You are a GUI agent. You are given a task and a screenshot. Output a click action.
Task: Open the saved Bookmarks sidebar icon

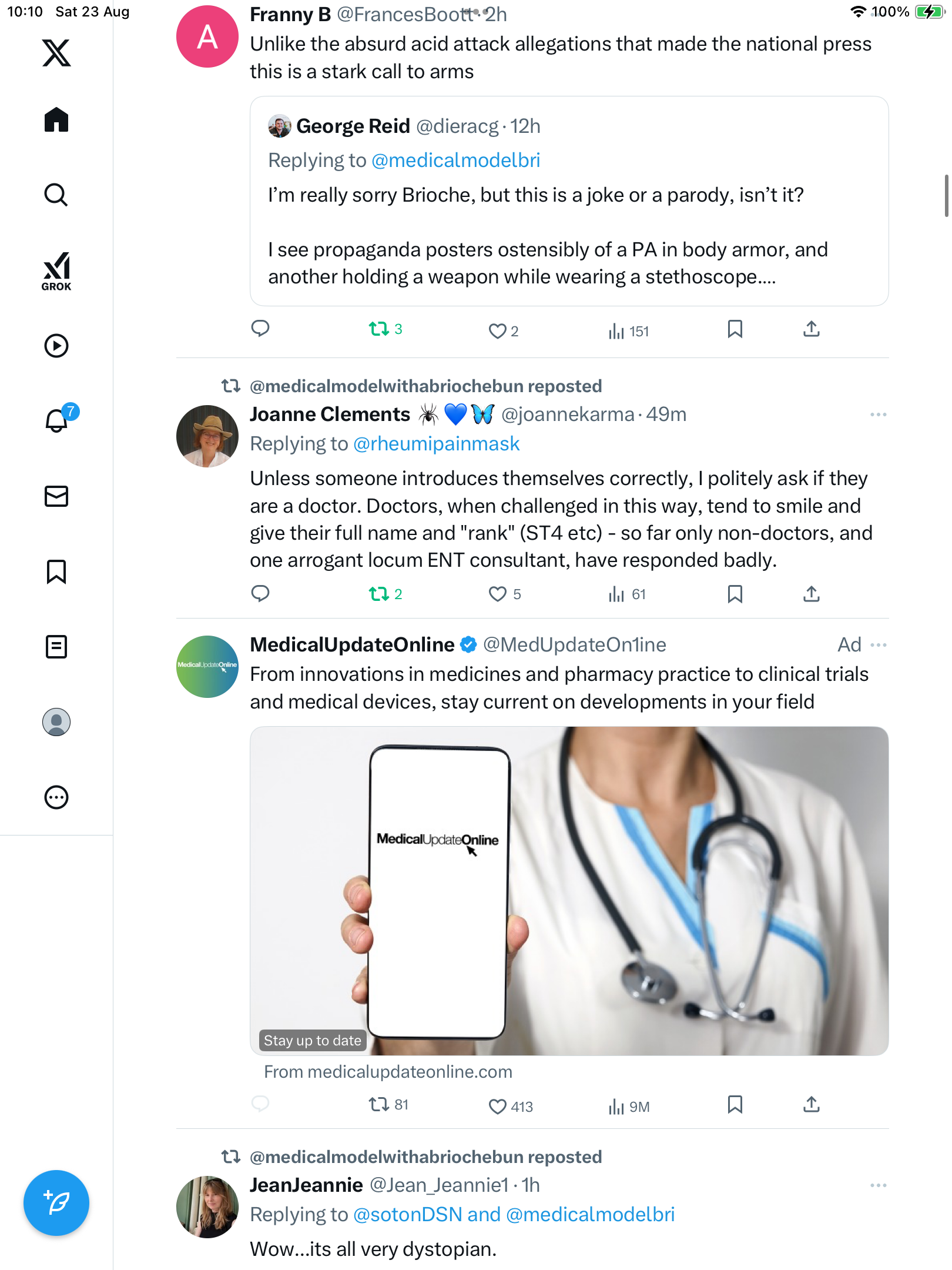click(56, 571)
